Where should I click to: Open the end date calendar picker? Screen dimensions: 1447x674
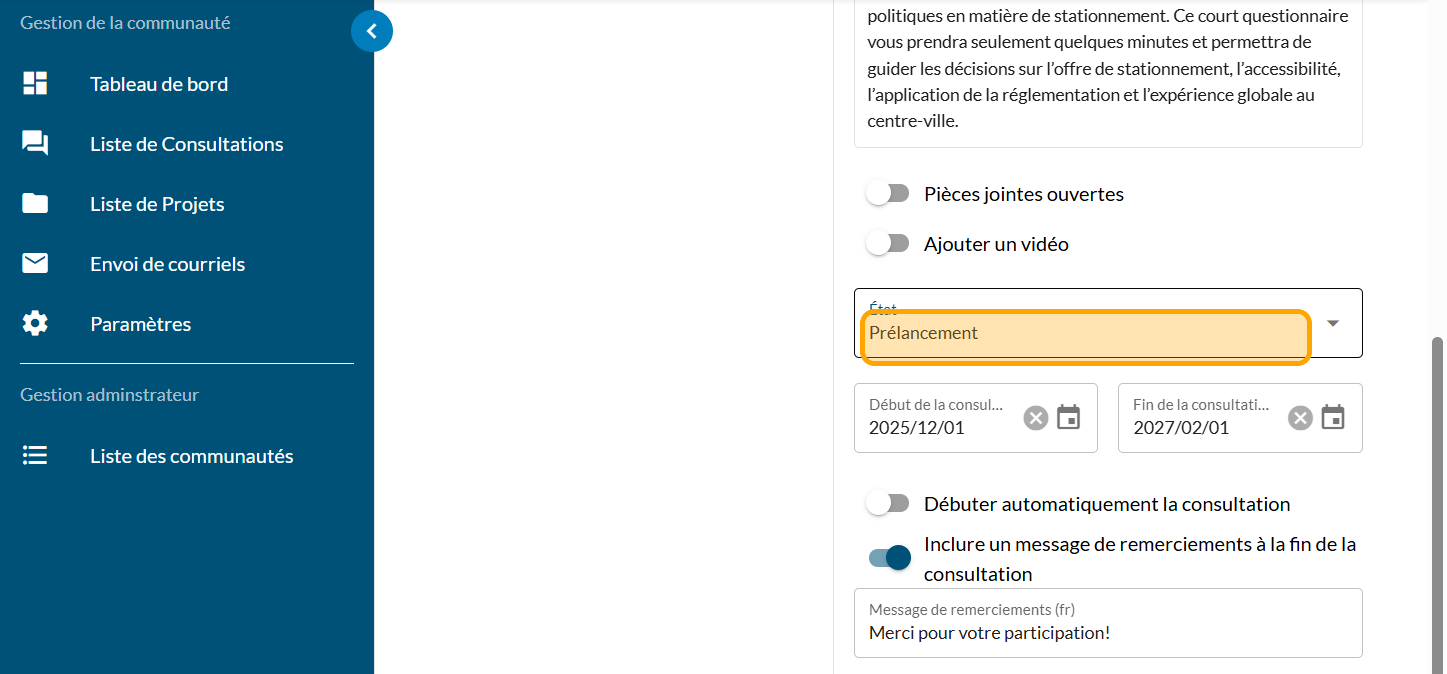pos(1333,418)
